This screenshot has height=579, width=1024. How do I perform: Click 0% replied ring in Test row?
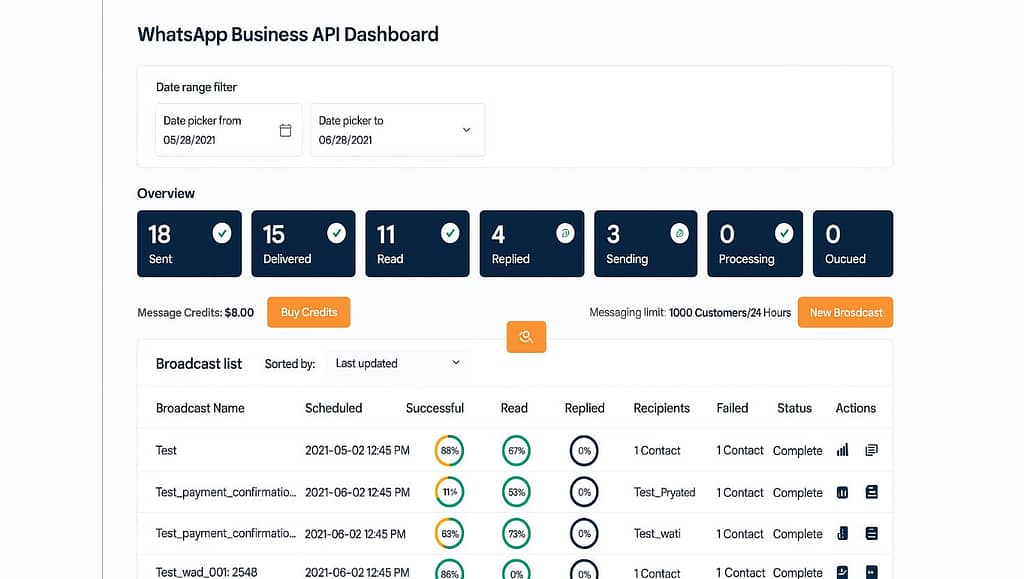point(584,450)
